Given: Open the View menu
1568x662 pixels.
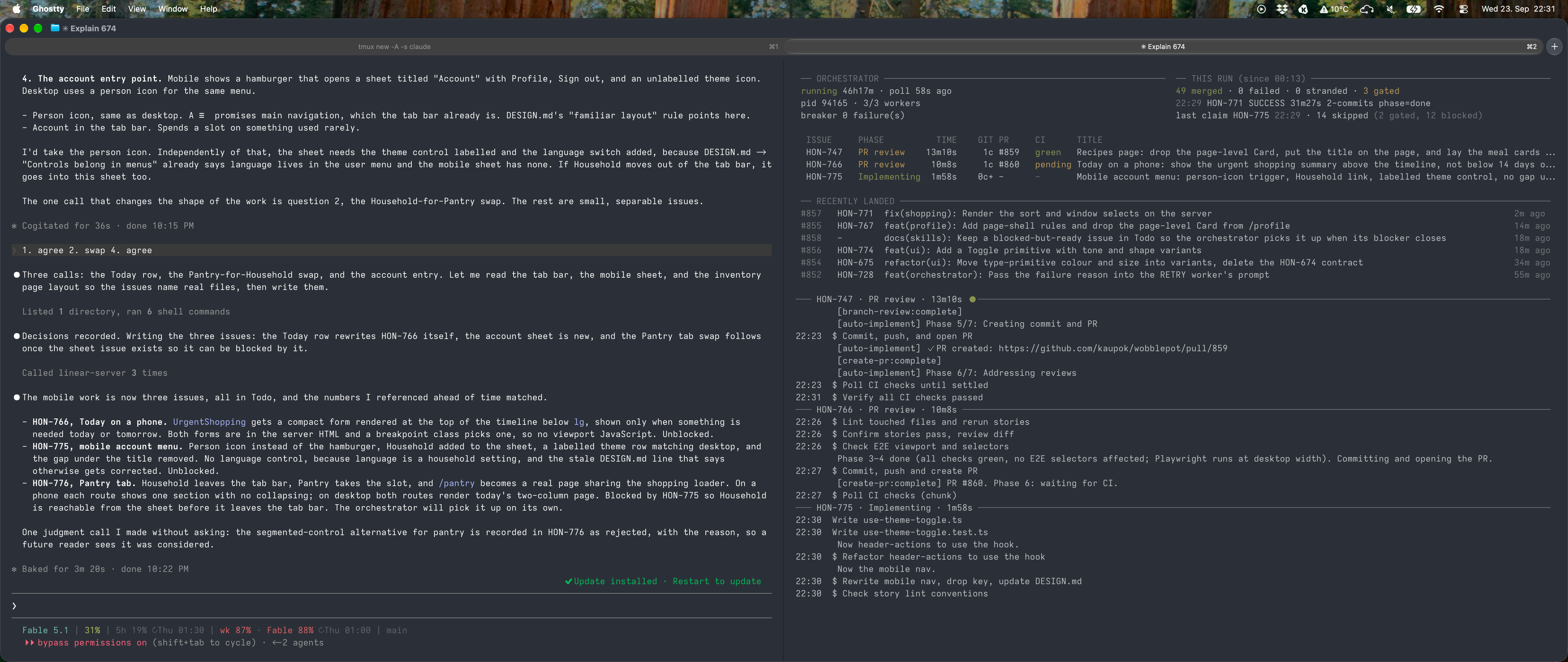Looking at the screenshot, I should pos(137,9).
